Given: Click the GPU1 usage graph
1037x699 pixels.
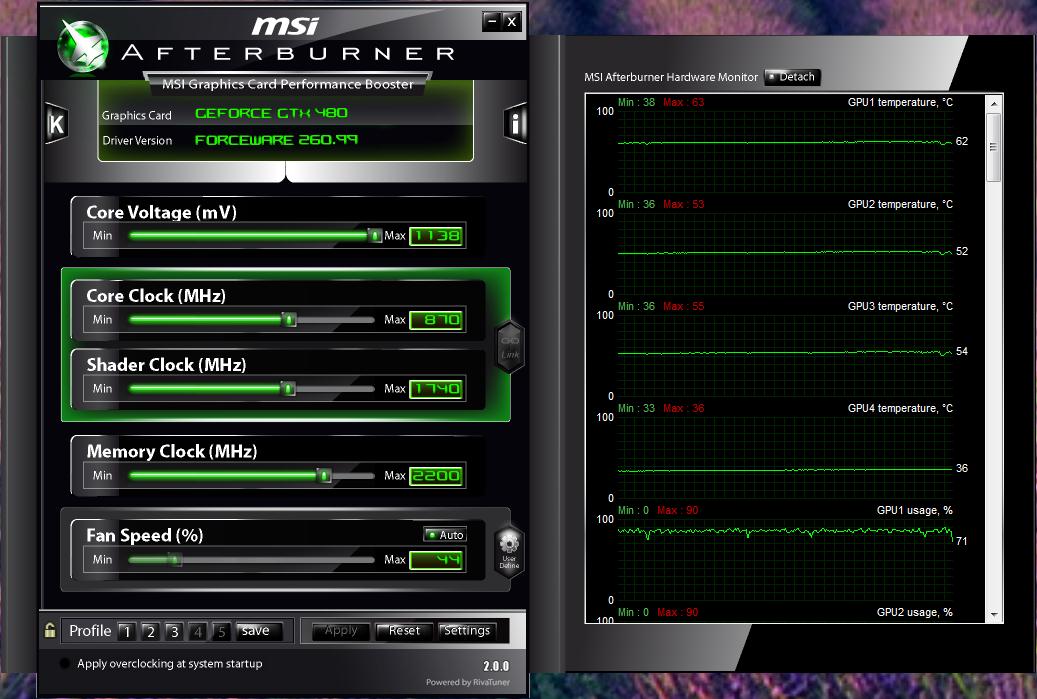Looking at the screenshot, I should point(785,559).
